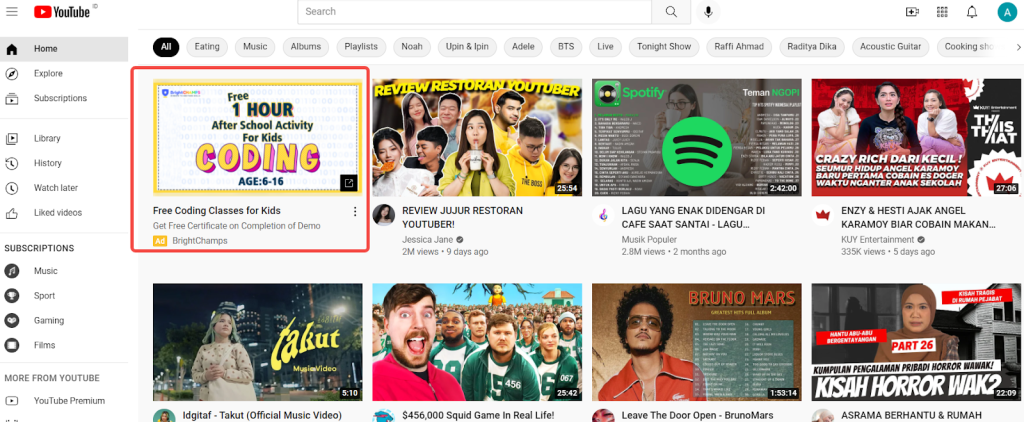Screen dimensions: 1024x422
Task: Play the Takut music video thumbnail
Action: pos(257,342)
